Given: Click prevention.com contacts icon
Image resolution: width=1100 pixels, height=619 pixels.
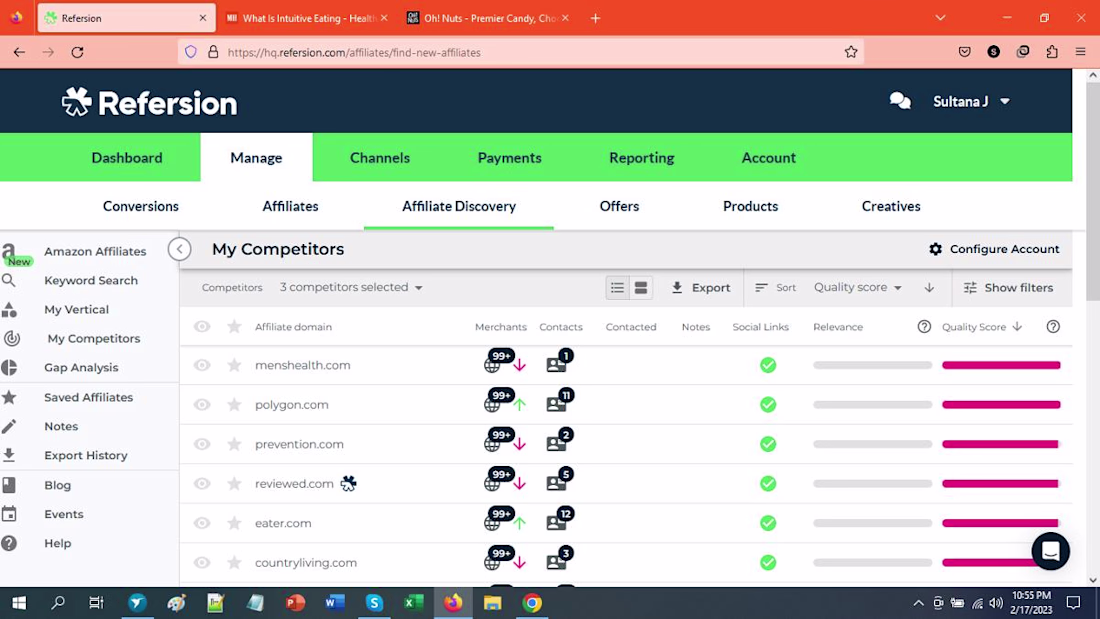Looking at the screenshot, I should (556, 444).
